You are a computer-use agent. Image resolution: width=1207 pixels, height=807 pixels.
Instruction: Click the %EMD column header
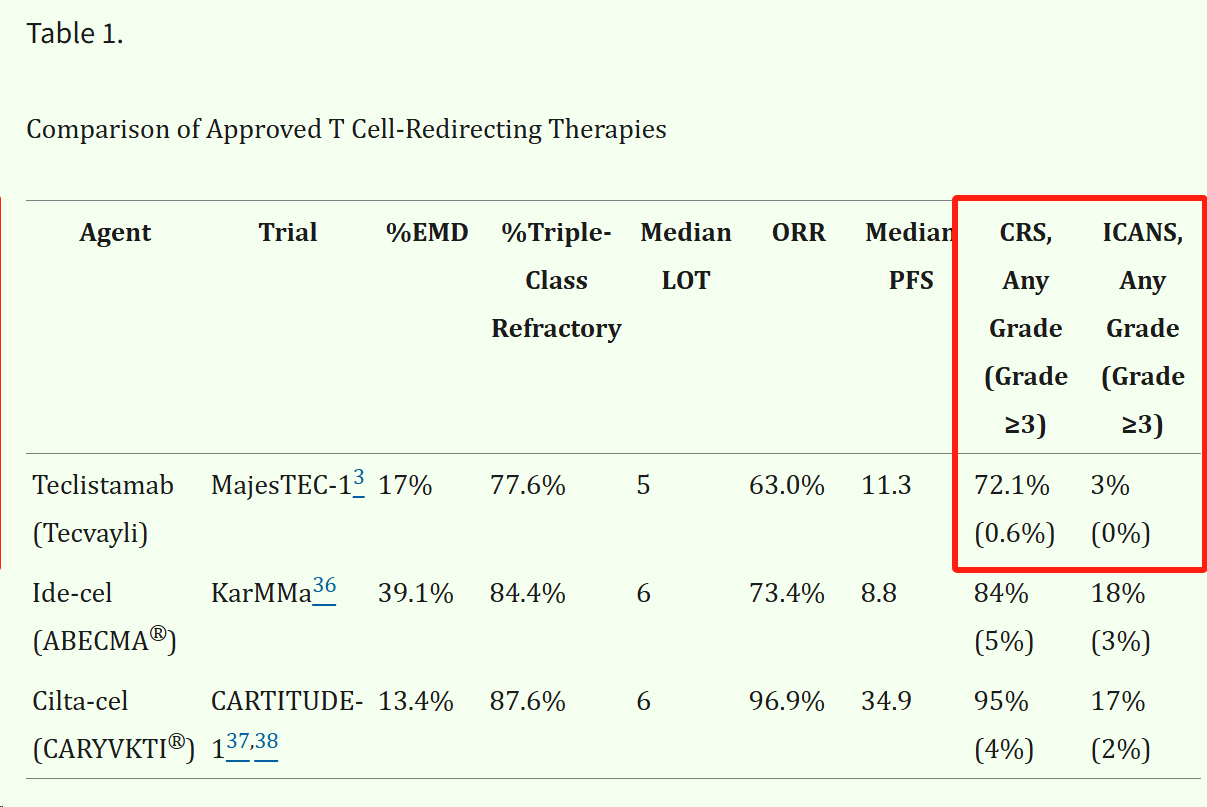pyautogui.click(x=427, y=233)
